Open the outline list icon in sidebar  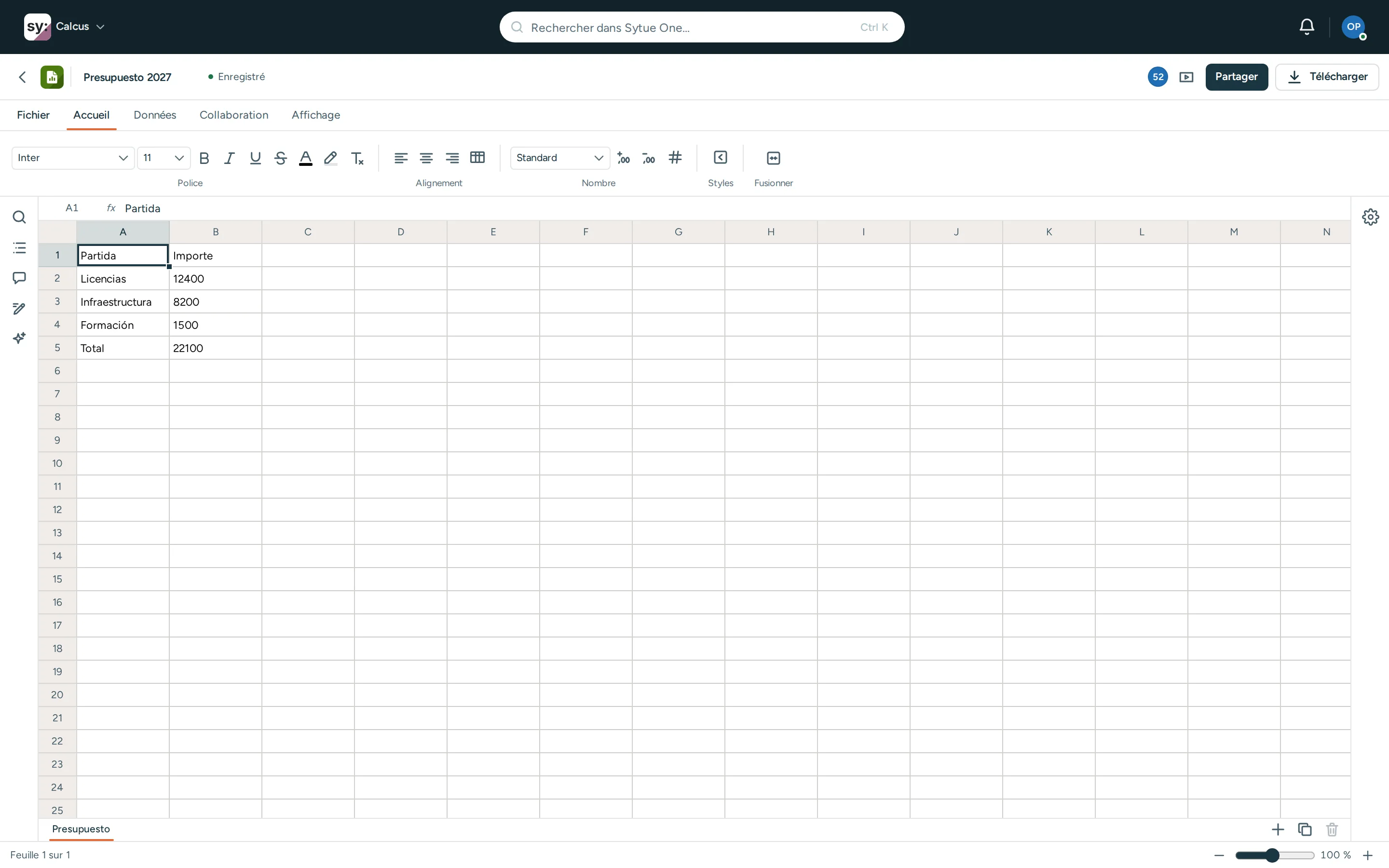tap(19, 248)
